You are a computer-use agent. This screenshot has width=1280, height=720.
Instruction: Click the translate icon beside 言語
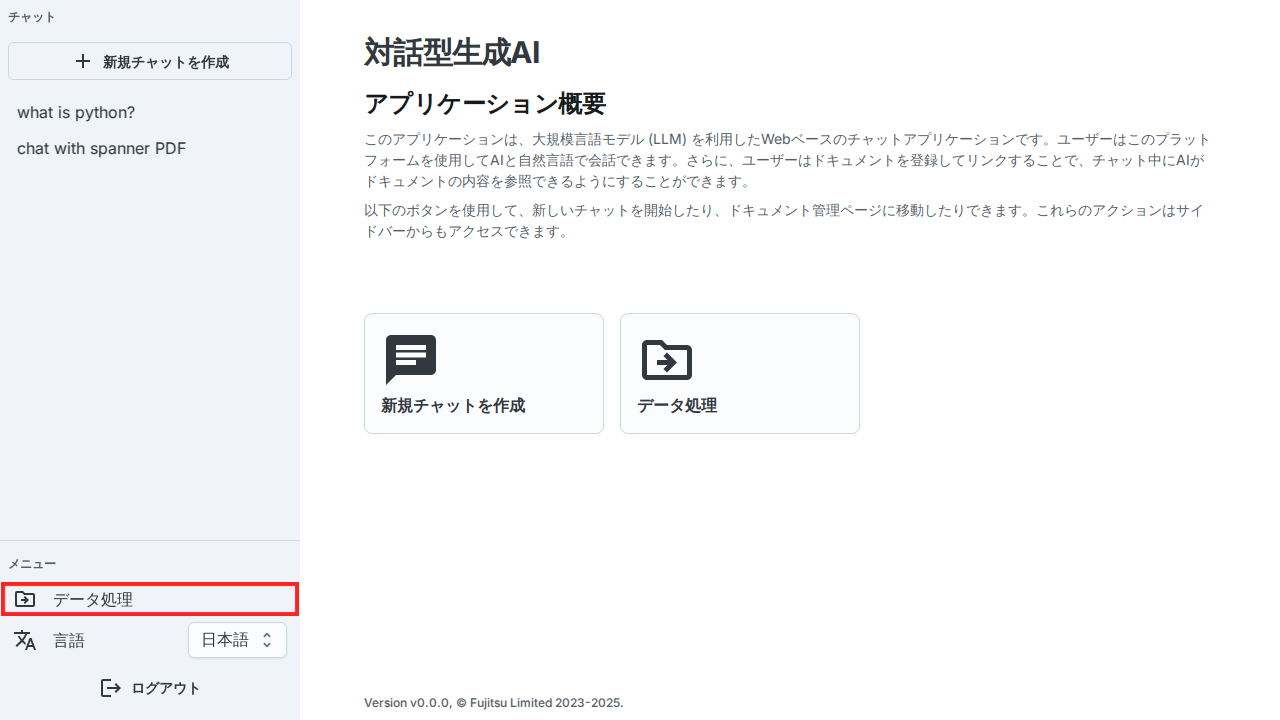[25, 640]
